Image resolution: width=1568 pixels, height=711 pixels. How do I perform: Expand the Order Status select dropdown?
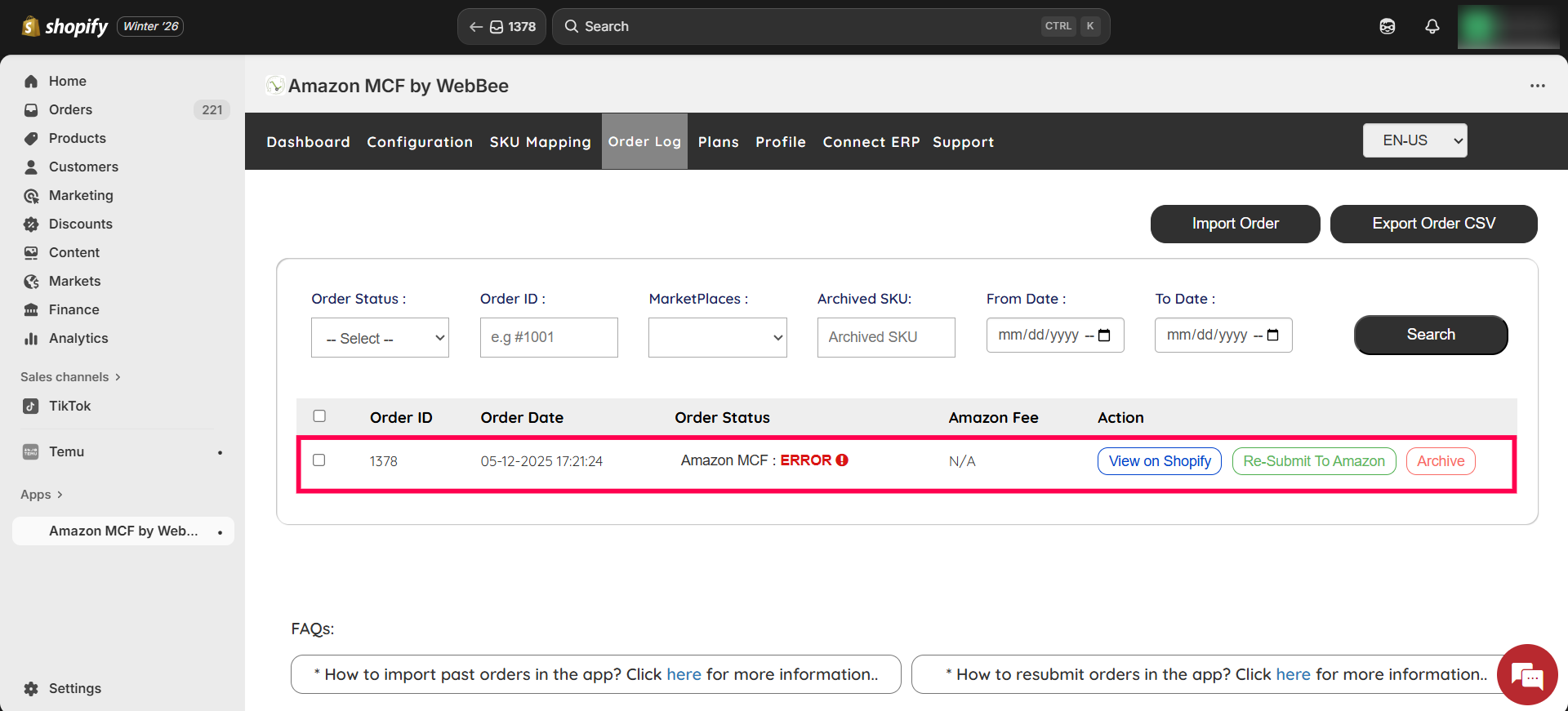[380, 338]
